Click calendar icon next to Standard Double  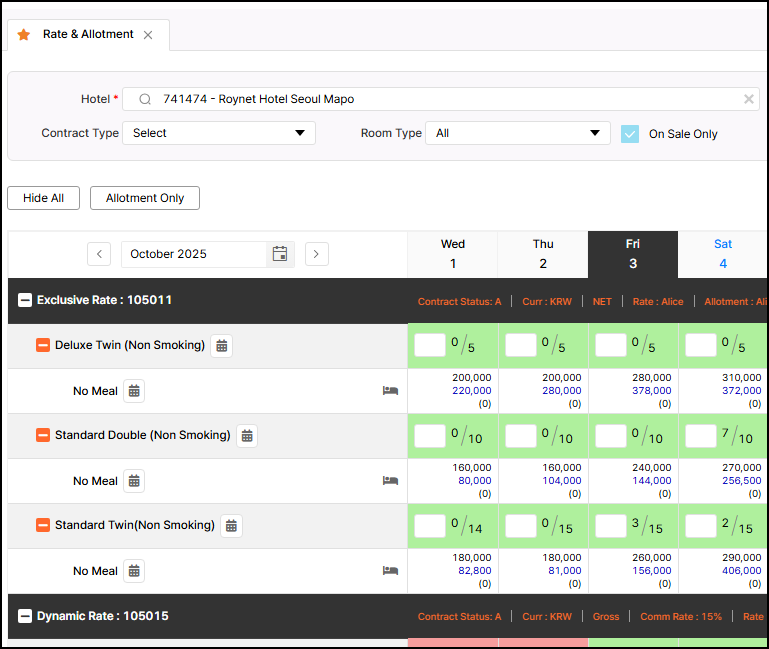(x=247, y=436)
